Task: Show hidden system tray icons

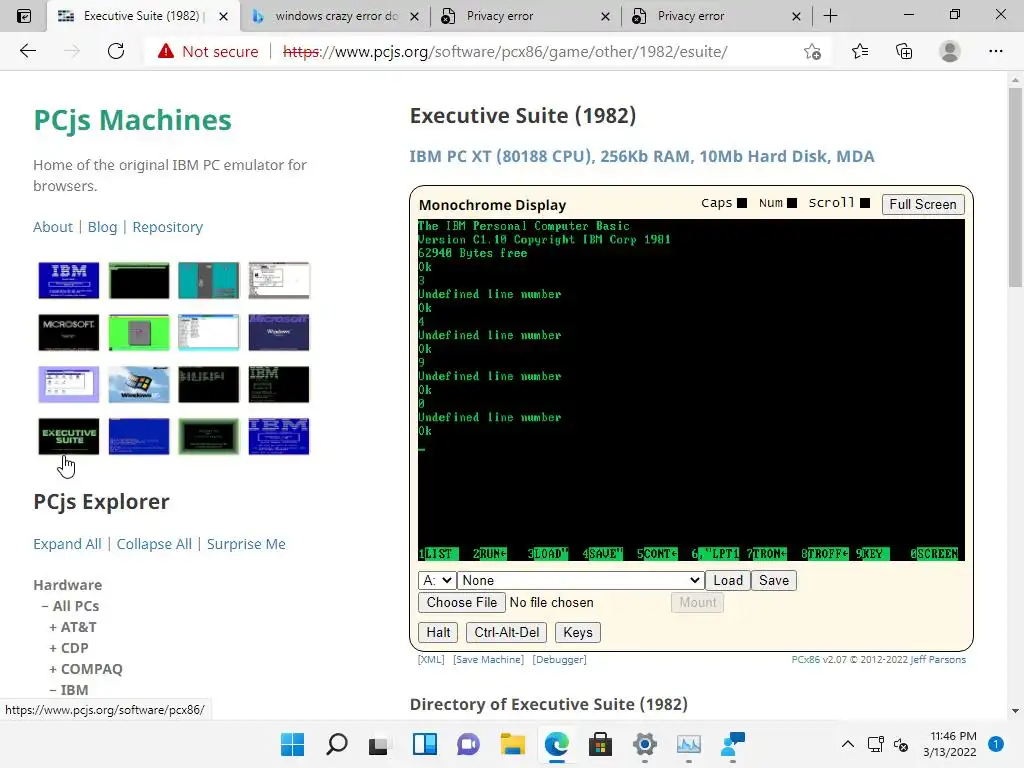Action: [847, 744]
